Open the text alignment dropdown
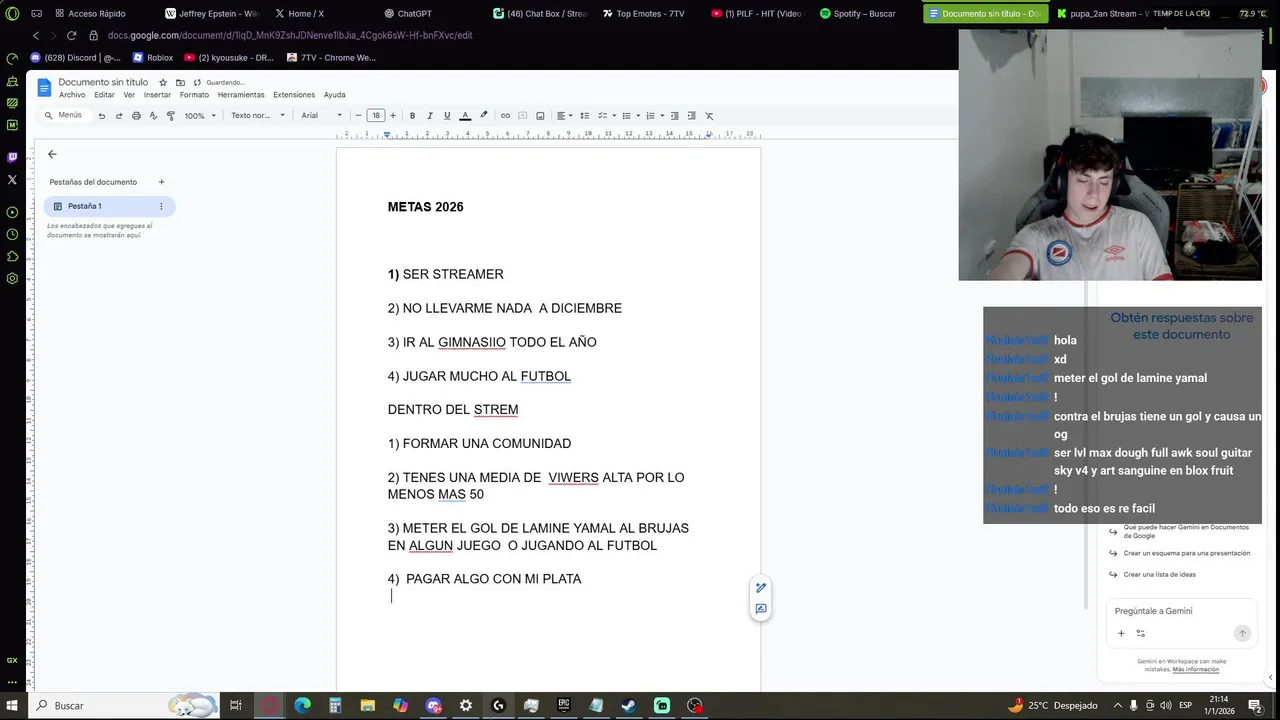The width and height of the screenshot is (1280, 720). [564, 116]
